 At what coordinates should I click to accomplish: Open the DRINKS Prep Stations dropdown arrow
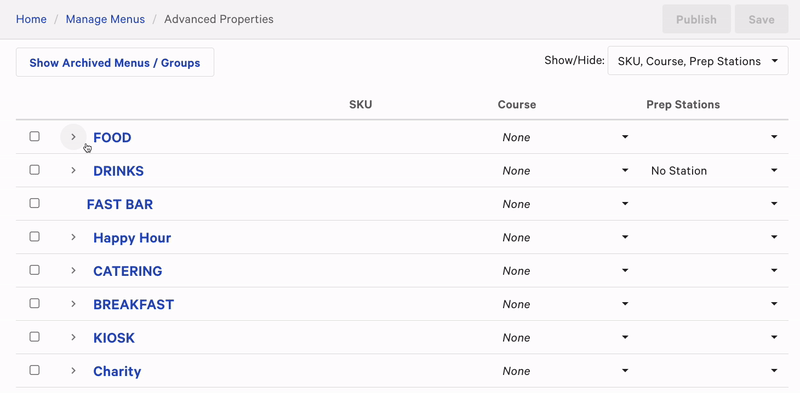pyautogui.click(x=774, y=170)
